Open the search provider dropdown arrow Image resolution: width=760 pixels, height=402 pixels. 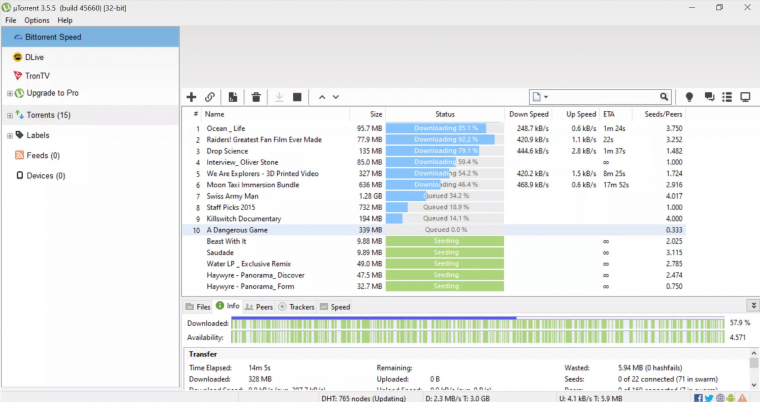(x=546, y=97)
